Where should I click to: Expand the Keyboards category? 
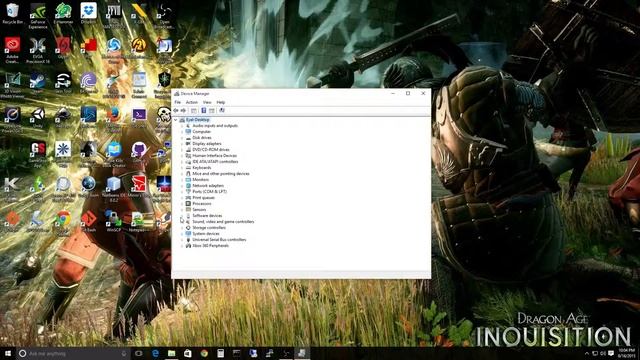pyautogui.click(x=182, y=168)
